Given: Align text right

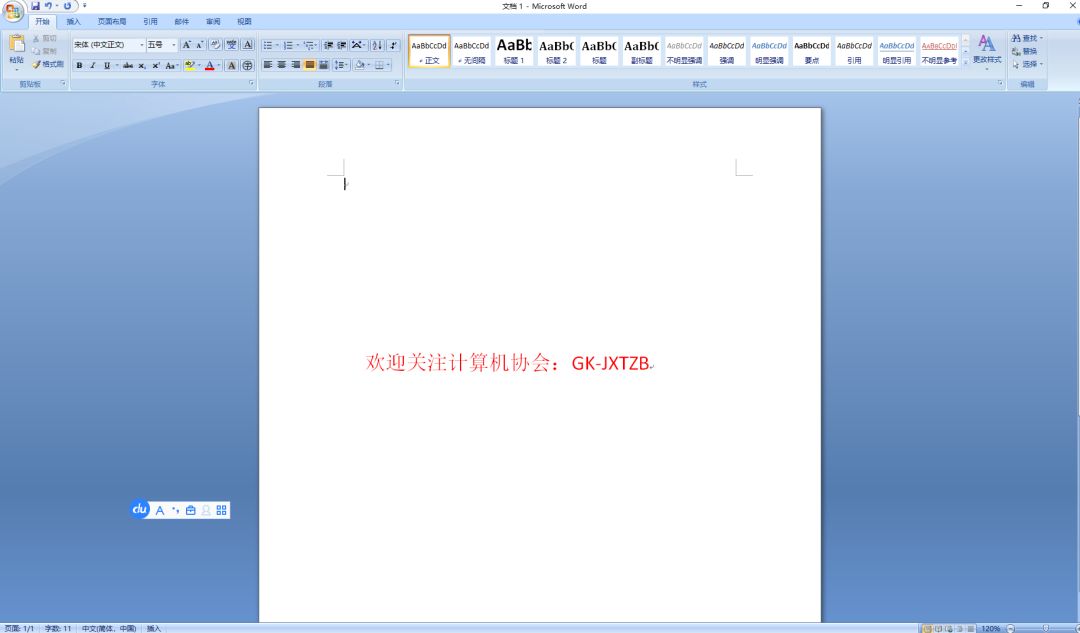Looking at the screenshot, I should [295, 65].
